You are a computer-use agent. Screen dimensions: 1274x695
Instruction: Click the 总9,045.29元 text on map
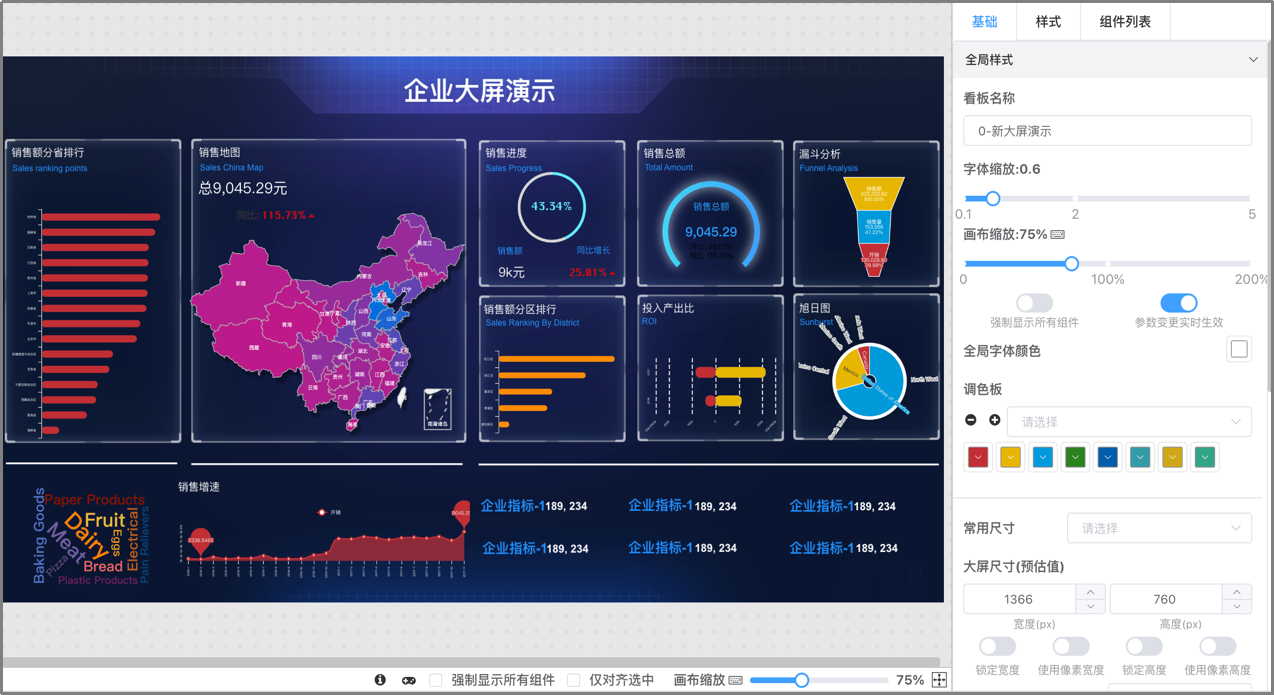(x=243, y=188)
